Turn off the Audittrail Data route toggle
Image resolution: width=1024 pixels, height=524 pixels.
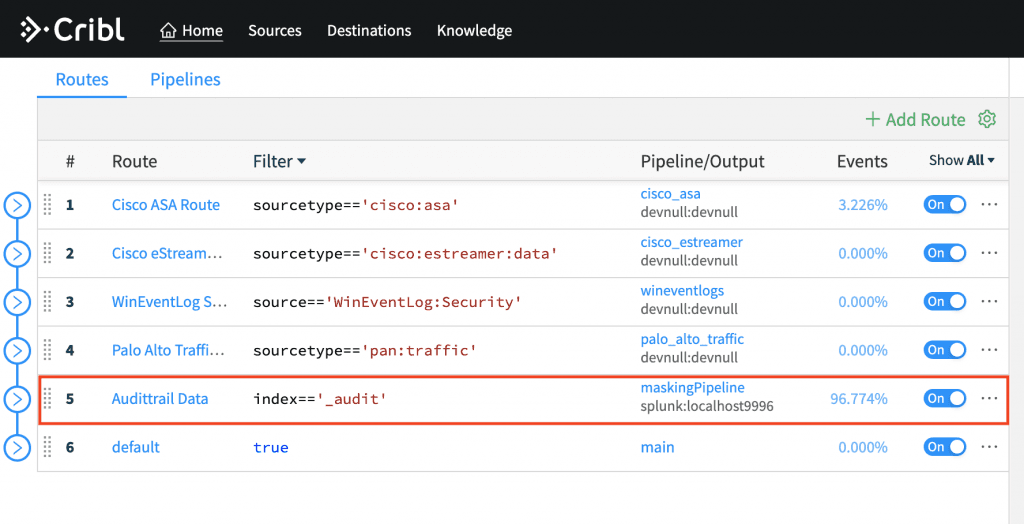944,398
